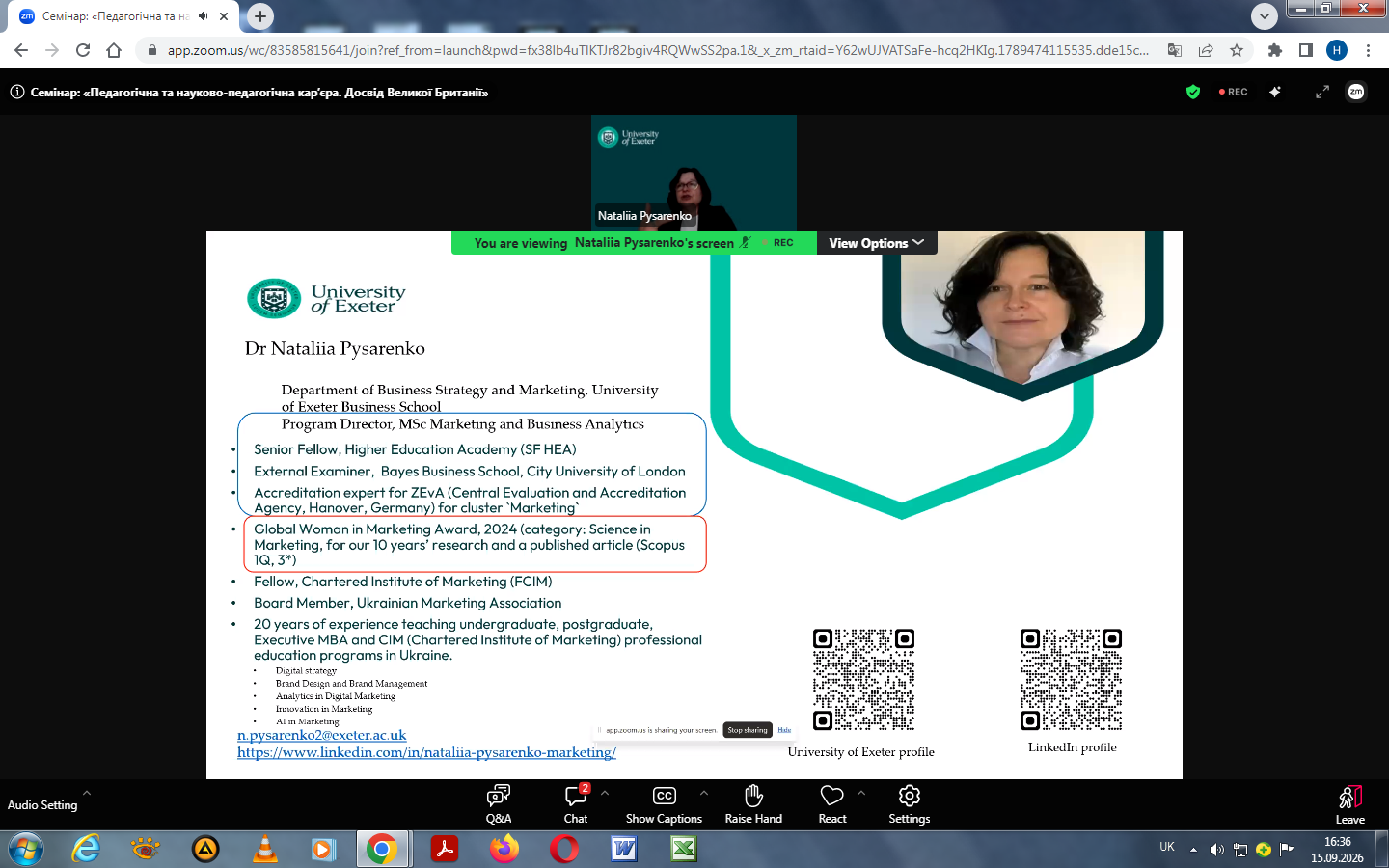Open the View Options dropdown

876,243
